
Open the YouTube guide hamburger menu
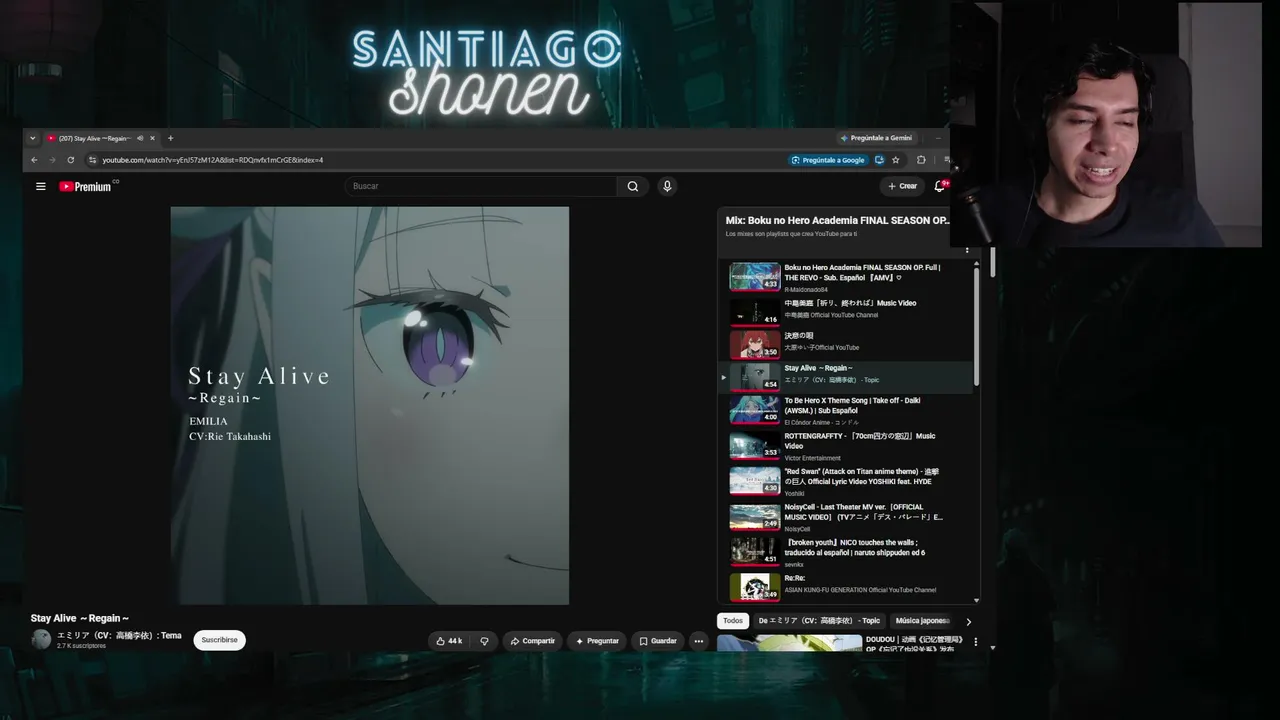[x=41, y=186]
